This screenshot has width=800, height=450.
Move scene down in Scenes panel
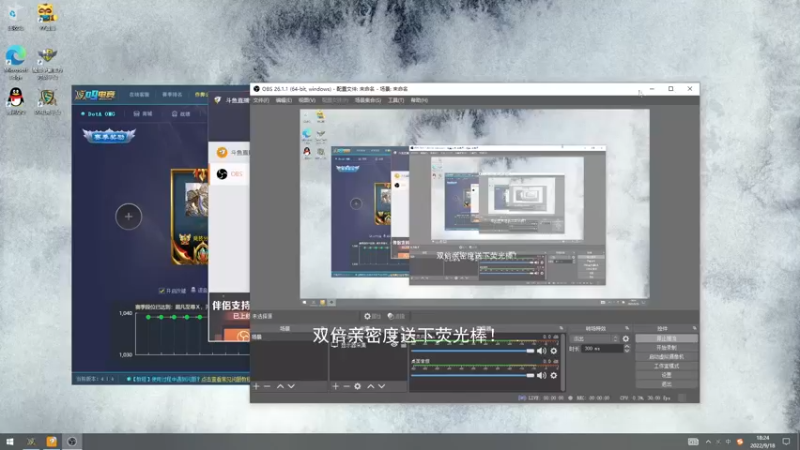click(291, 386)
